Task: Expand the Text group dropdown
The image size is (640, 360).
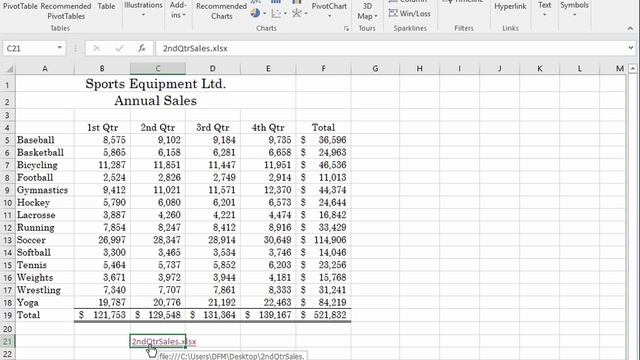Action: click(x=544, y=15)
